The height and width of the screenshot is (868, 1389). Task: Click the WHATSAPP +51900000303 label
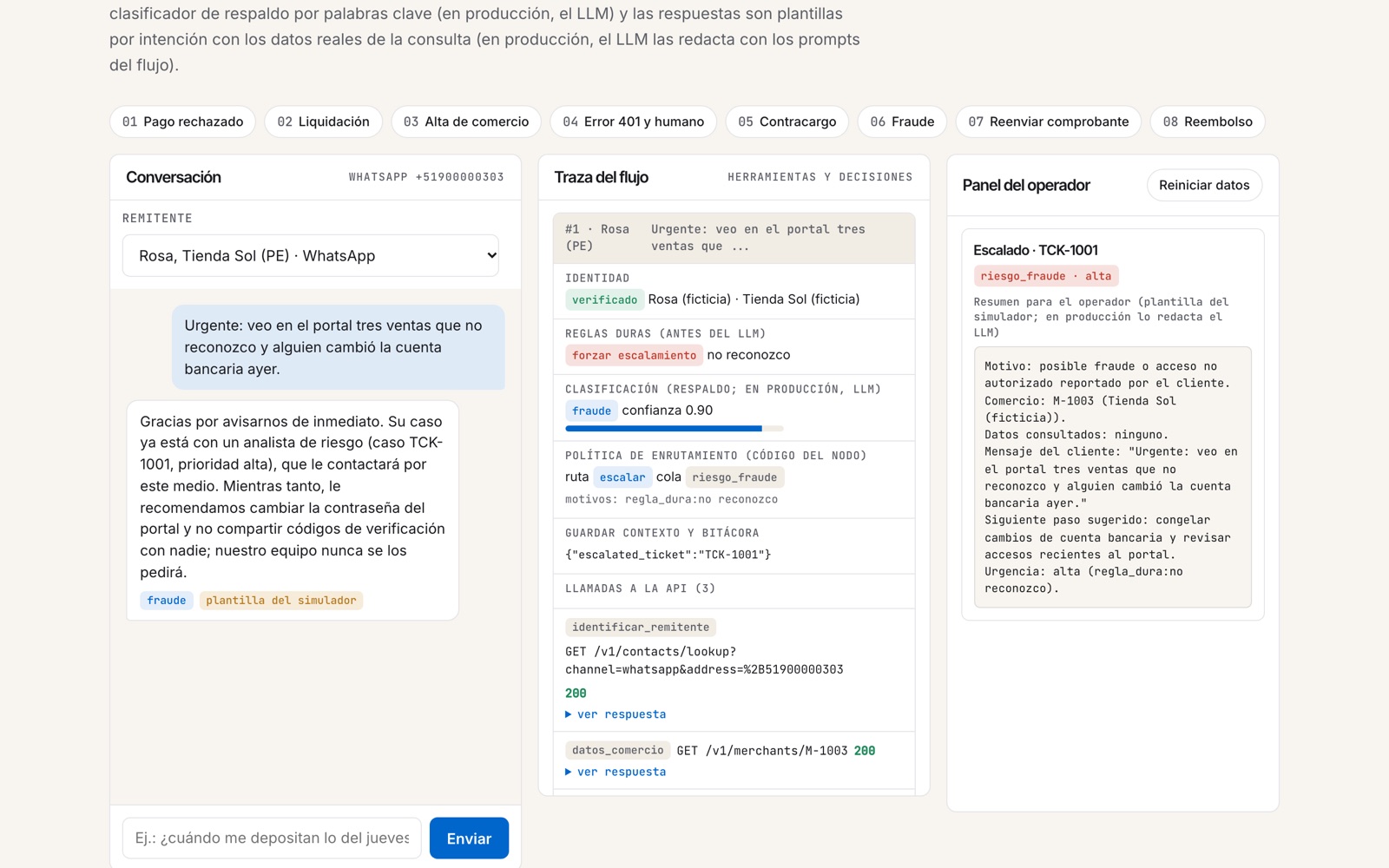[x=426, y=177]
